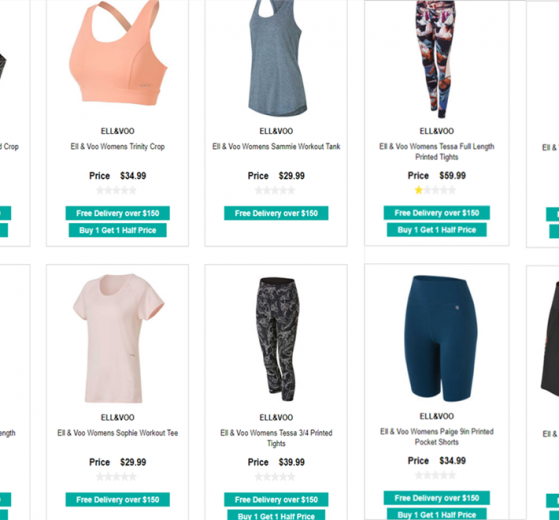Open the blue Paige Pocket Shorts image
559x520 pixels.
point(441,338)
